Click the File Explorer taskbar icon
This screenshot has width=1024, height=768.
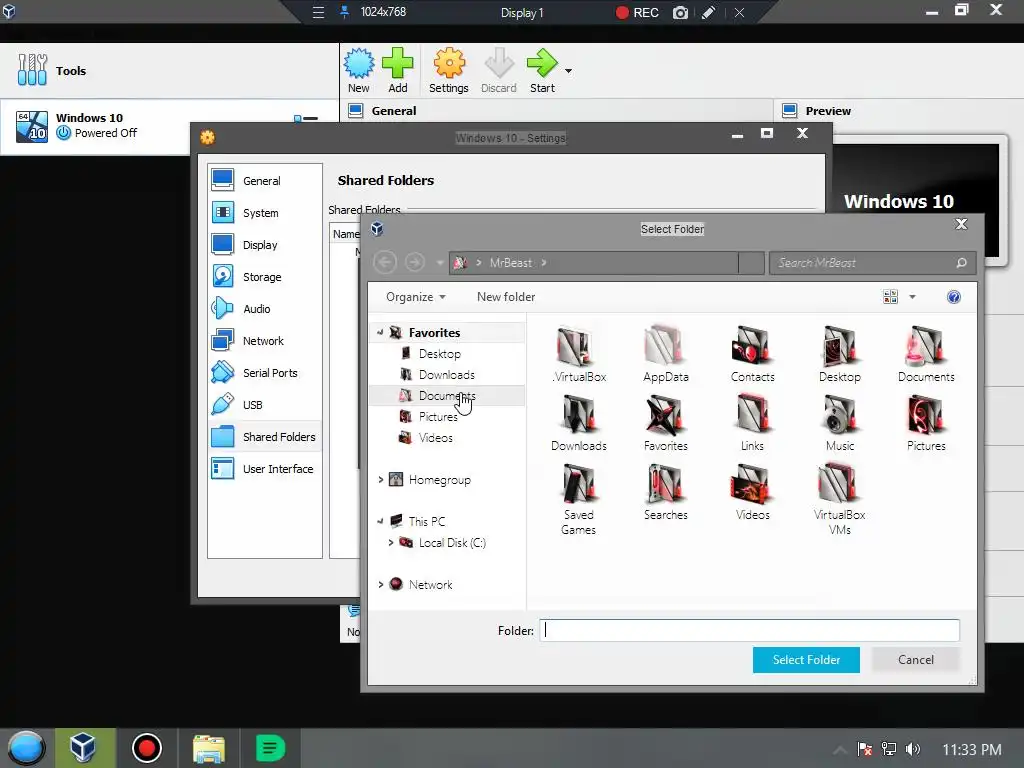(x=208, y=748)
